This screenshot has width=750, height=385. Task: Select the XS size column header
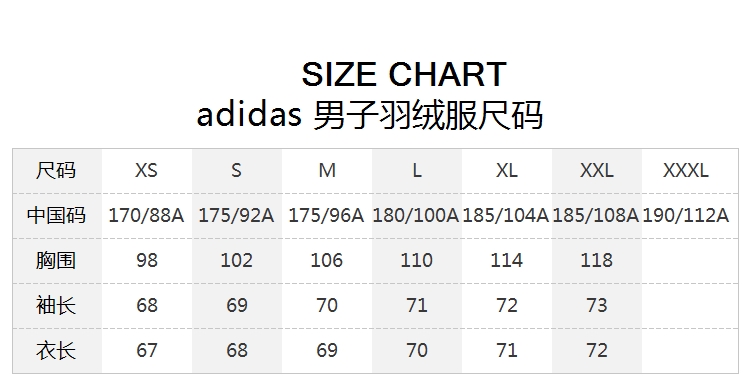[x=146, y=170]
